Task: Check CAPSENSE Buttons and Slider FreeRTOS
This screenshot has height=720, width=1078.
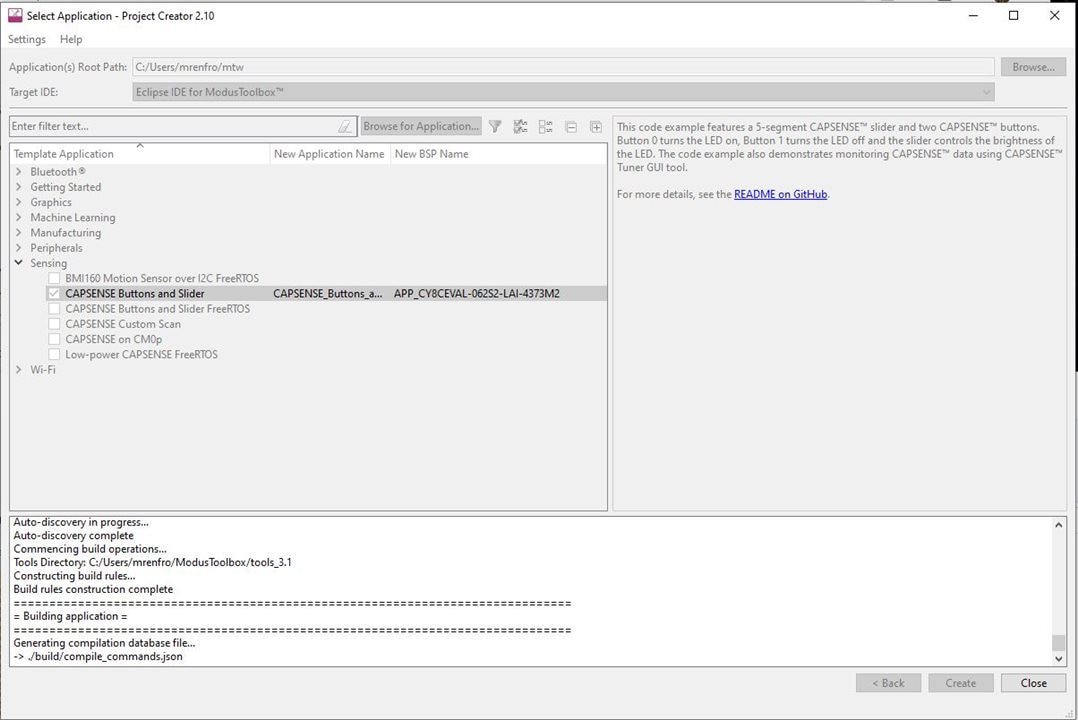Action: coord(54,309)
